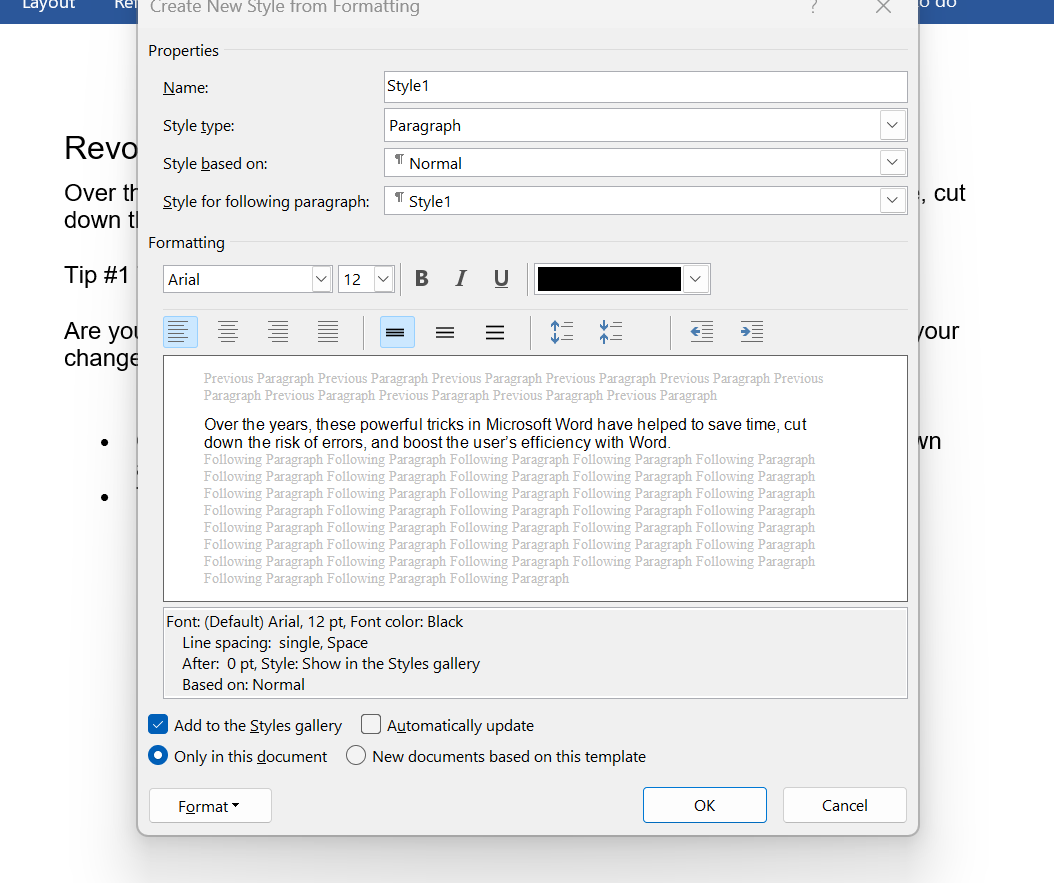Open the font size 12 dropdown
Image resolution: width=1054 pixels, height=883 pixels.
[383, 279]
